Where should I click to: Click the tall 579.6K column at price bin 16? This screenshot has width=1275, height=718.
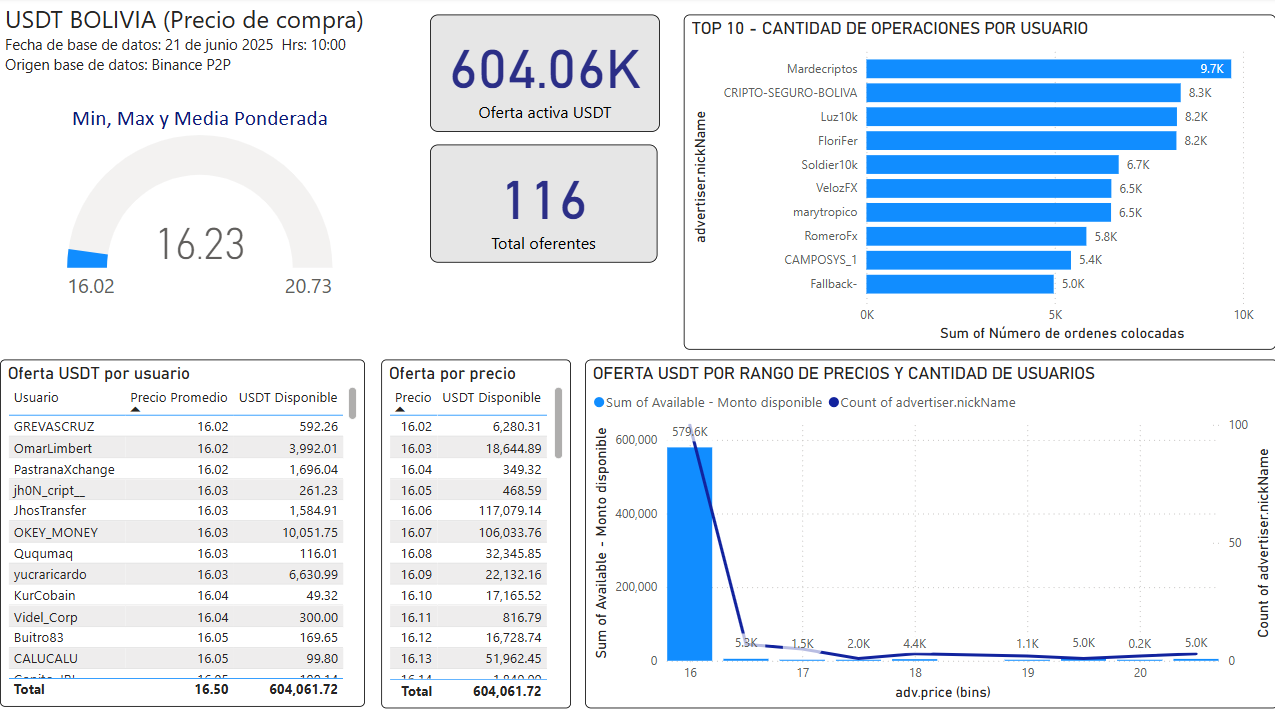(689, 552)
